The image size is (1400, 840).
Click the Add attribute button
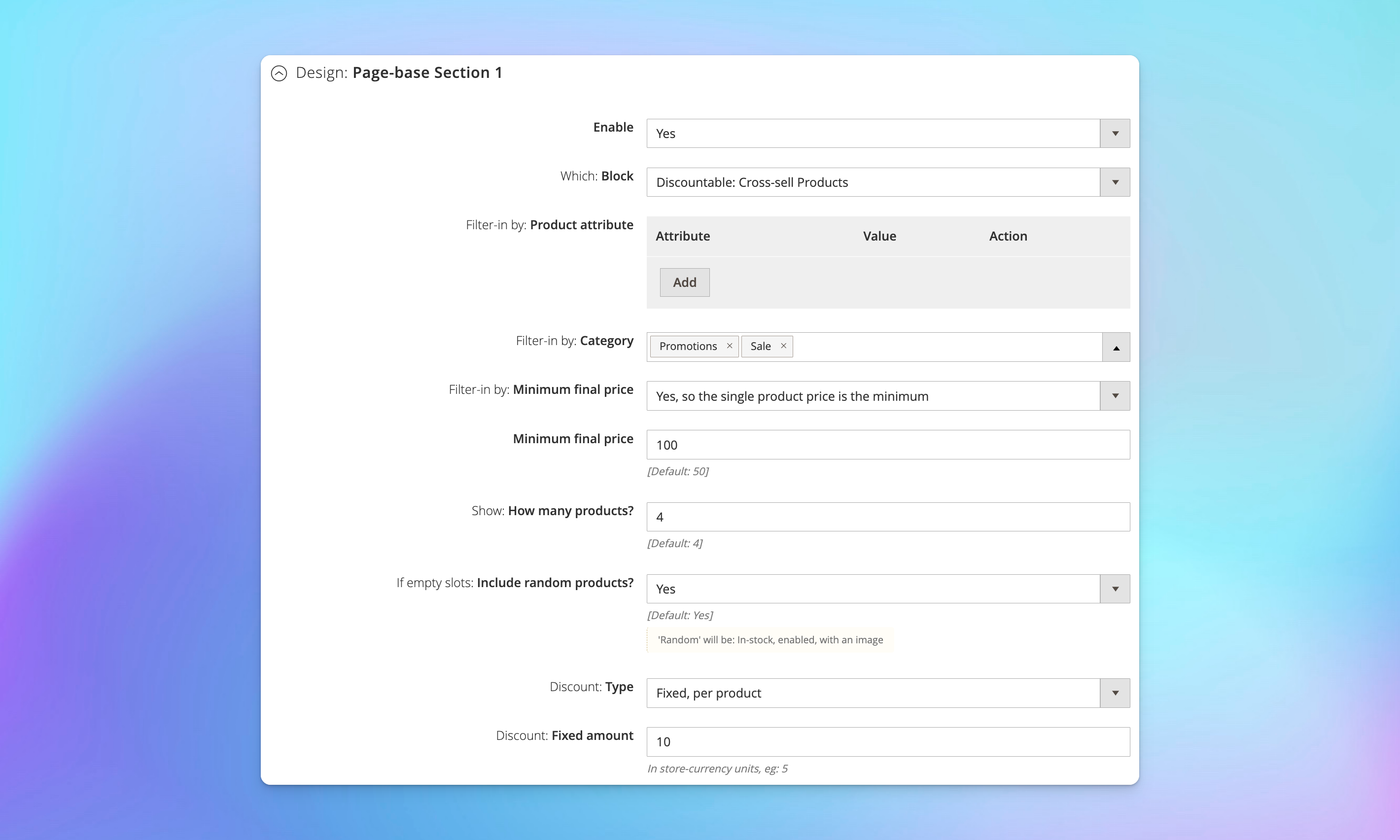684,282
